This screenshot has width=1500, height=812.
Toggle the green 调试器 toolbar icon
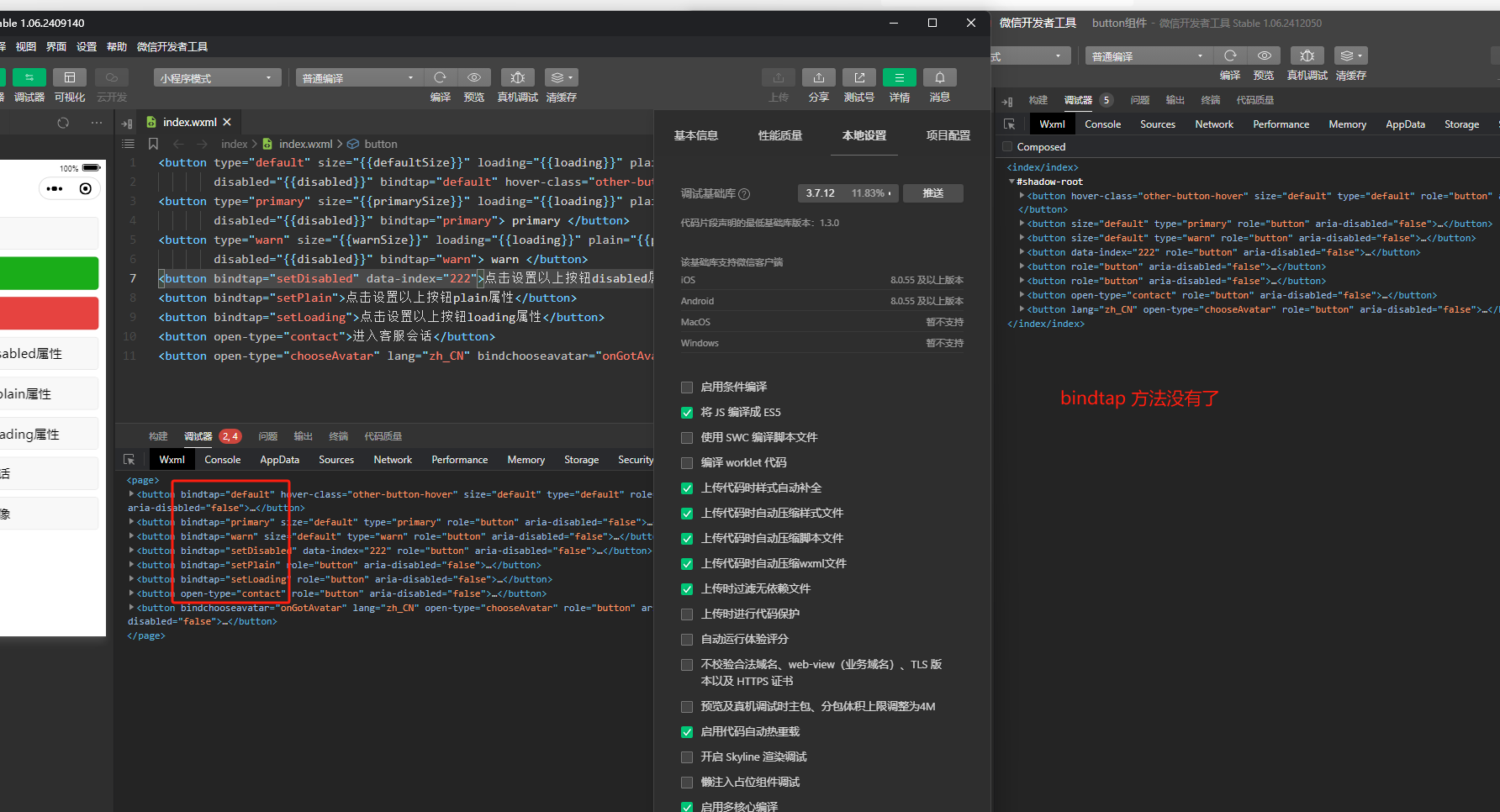(x=29, y=77)
